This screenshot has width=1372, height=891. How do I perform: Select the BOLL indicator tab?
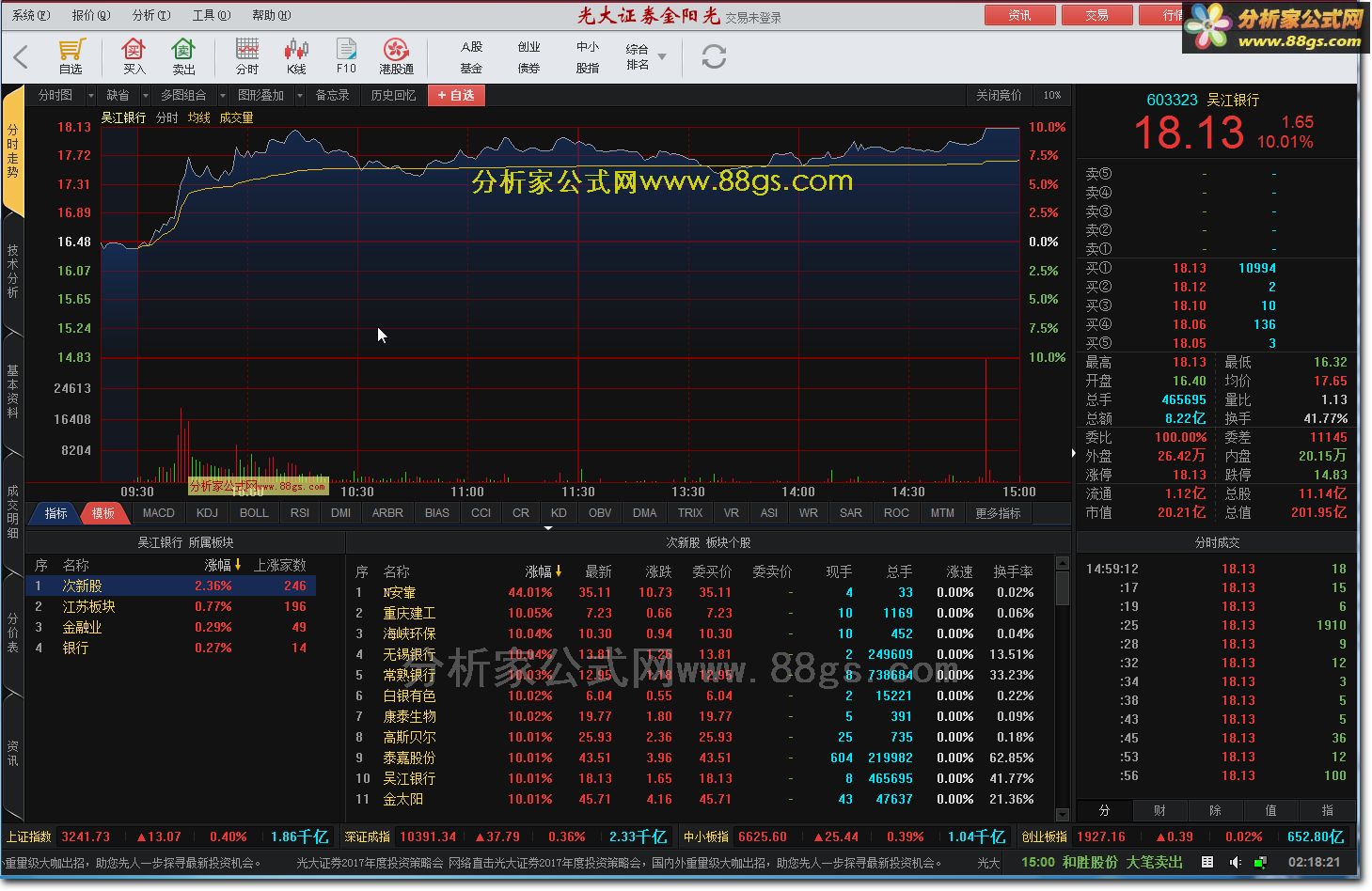[254, 513]
